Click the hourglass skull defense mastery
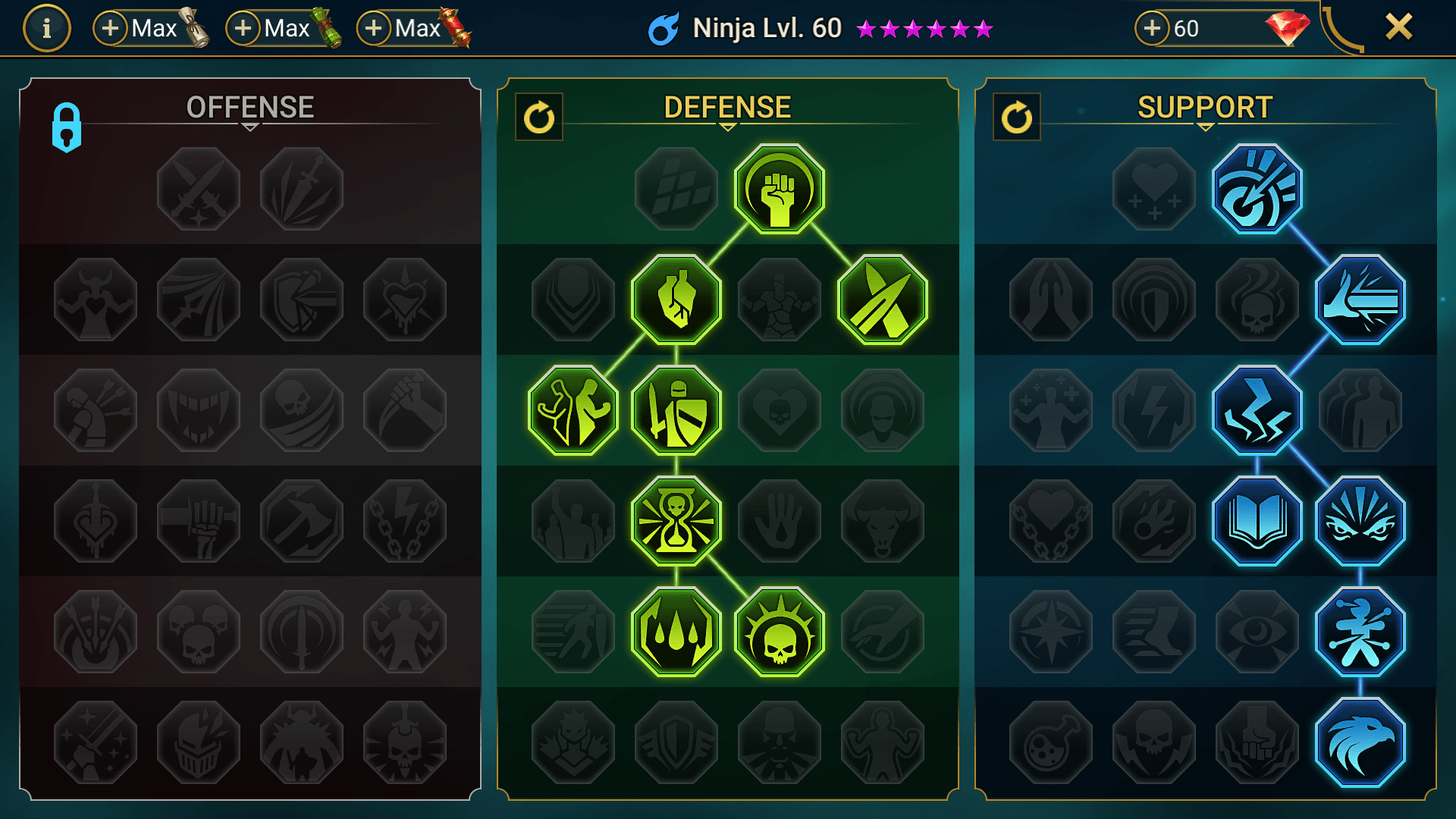Viewport: 1456px width, 819px height. pyautogui.click(x=676, y=521)
